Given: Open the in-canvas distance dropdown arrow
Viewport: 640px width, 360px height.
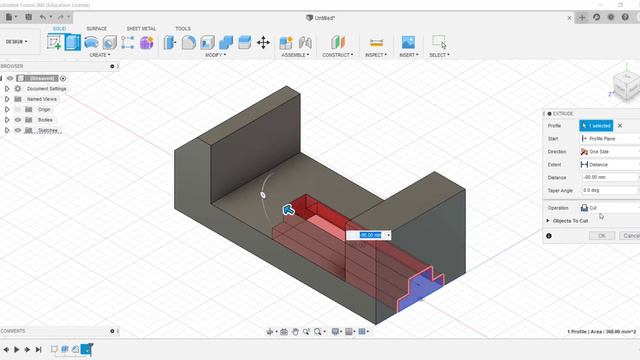Looking at the screenshot, I should coord(388,235).
